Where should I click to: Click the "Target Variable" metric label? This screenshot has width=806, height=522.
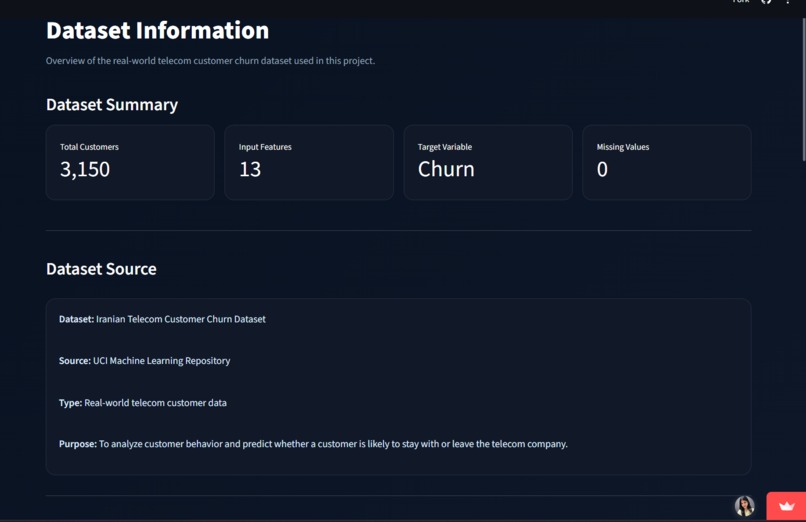[x=445, y=147]
